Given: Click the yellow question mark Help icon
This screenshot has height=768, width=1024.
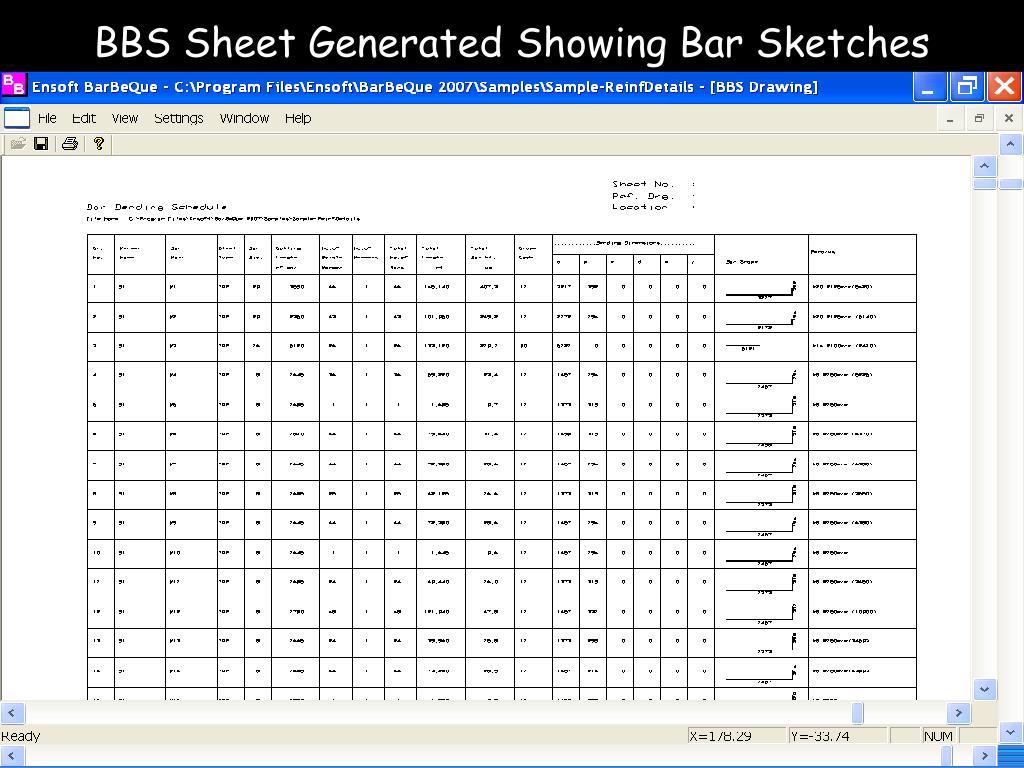Looking at the screenshot, I should [99, 144].
